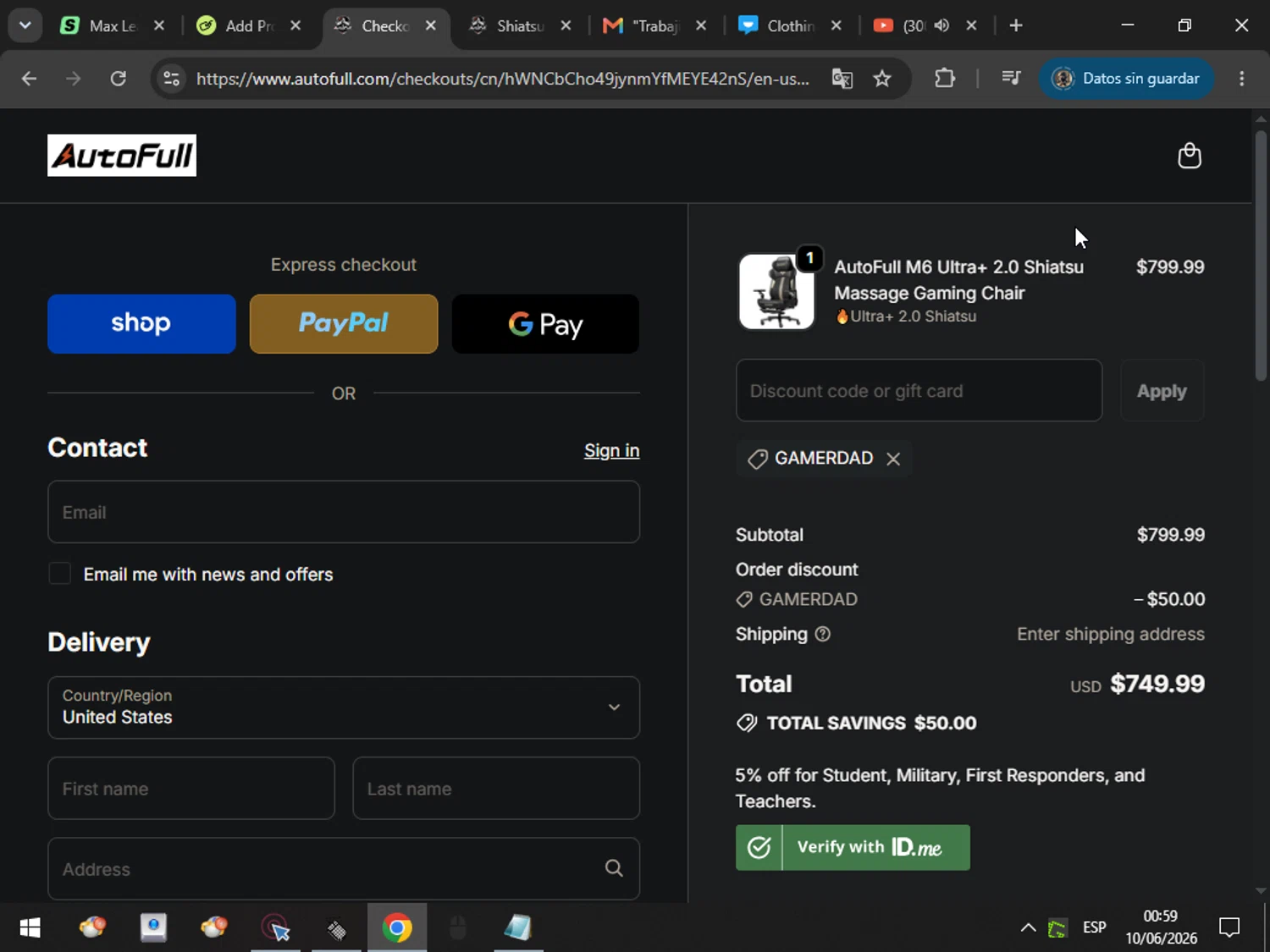The width and height of the screenshot is (1270, 952).
Task: Click the TOTAL SAVINGS $50.00 text
Action: (x=871, y=724)
